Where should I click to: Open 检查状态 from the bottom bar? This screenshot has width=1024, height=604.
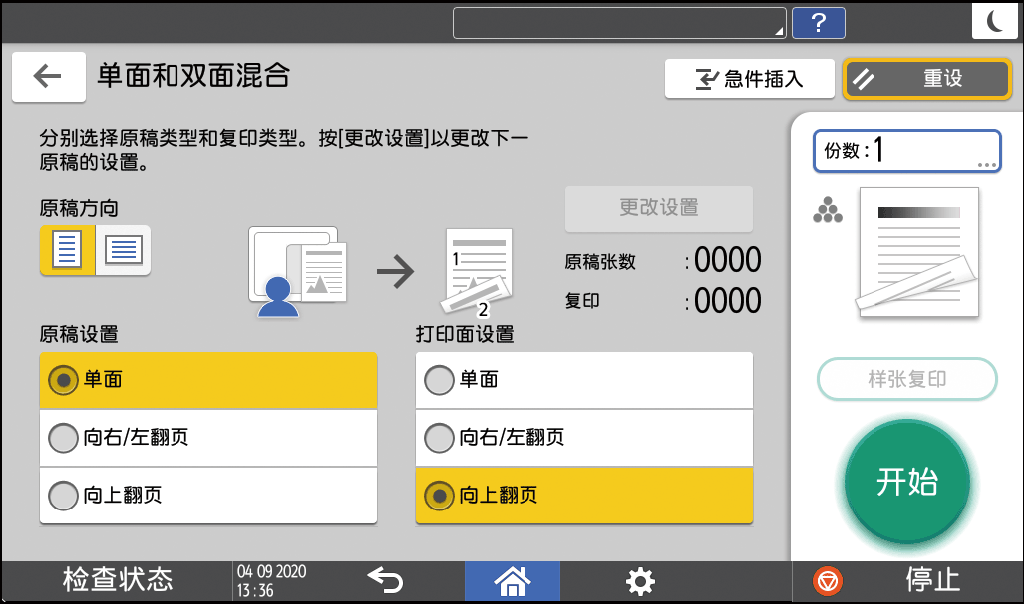(120, 580)
